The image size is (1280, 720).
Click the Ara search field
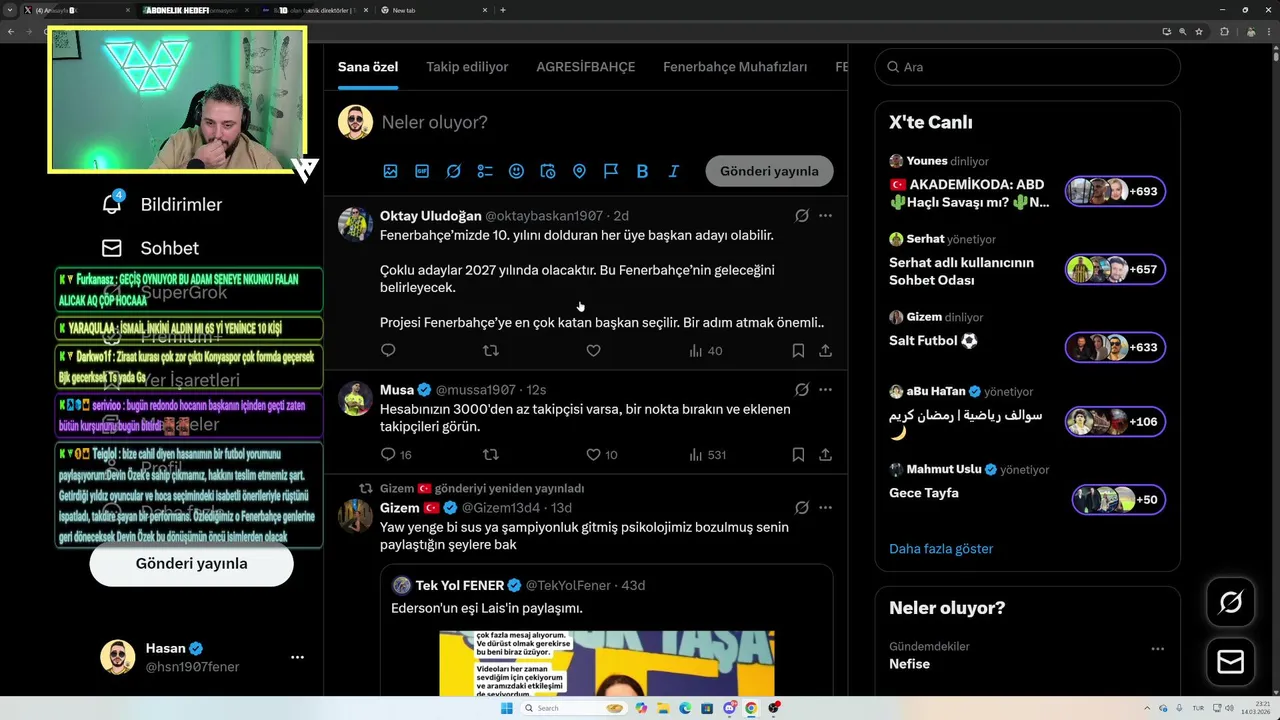(x=1027, y=67)
